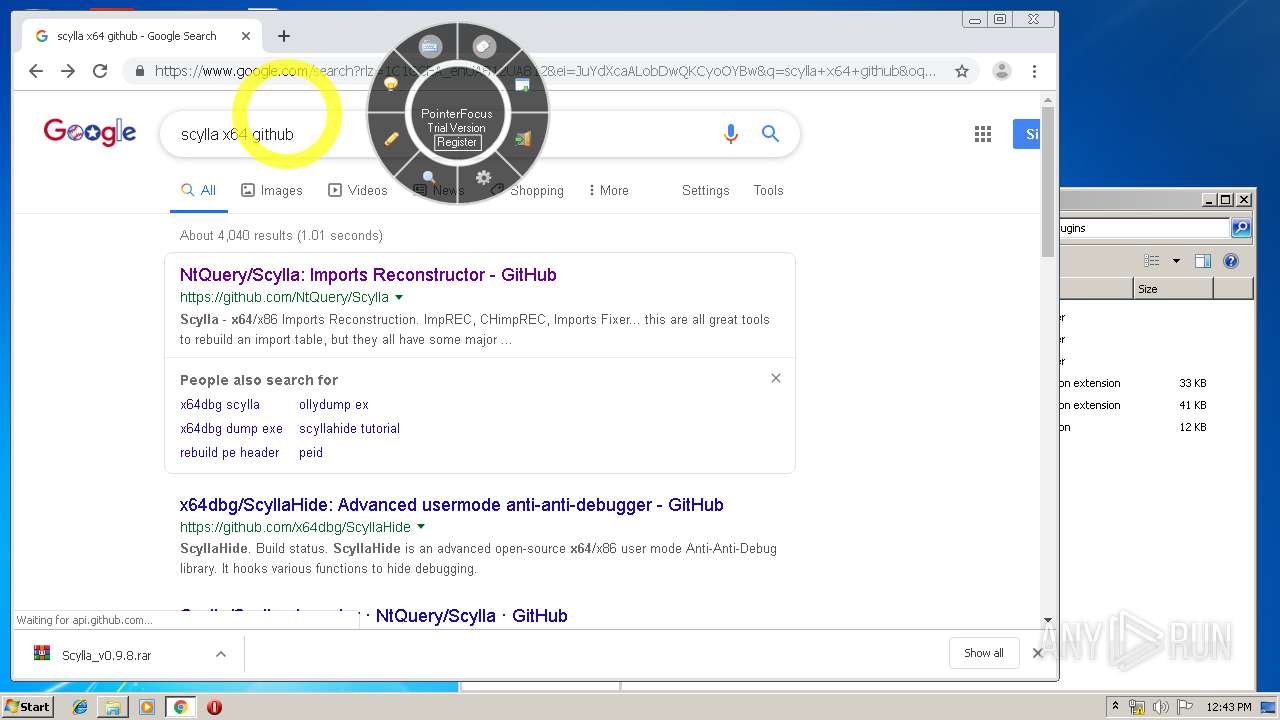Open Explorer help icon

[1231, 261]
